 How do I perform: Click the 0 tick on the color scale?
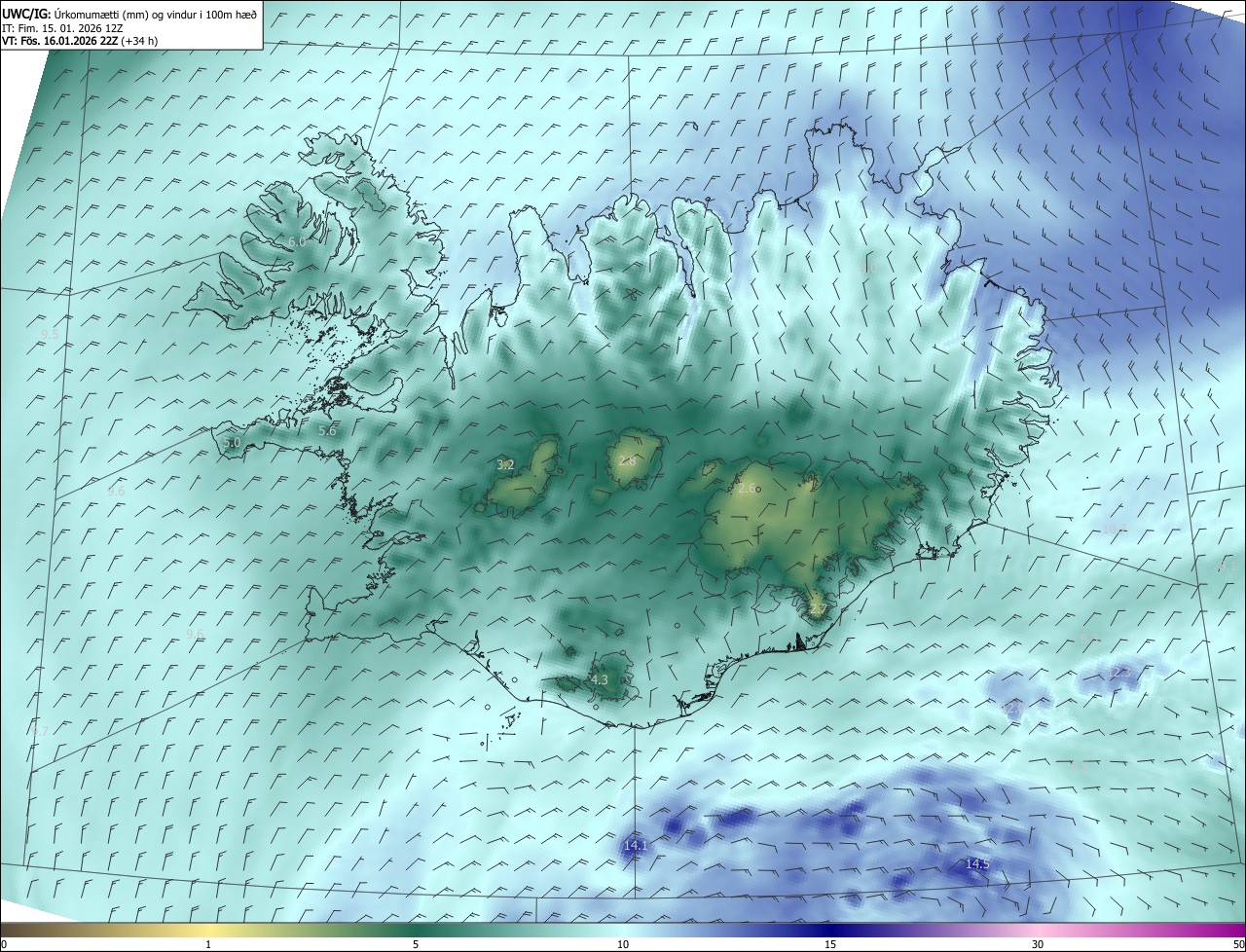(x=4, y=944)
